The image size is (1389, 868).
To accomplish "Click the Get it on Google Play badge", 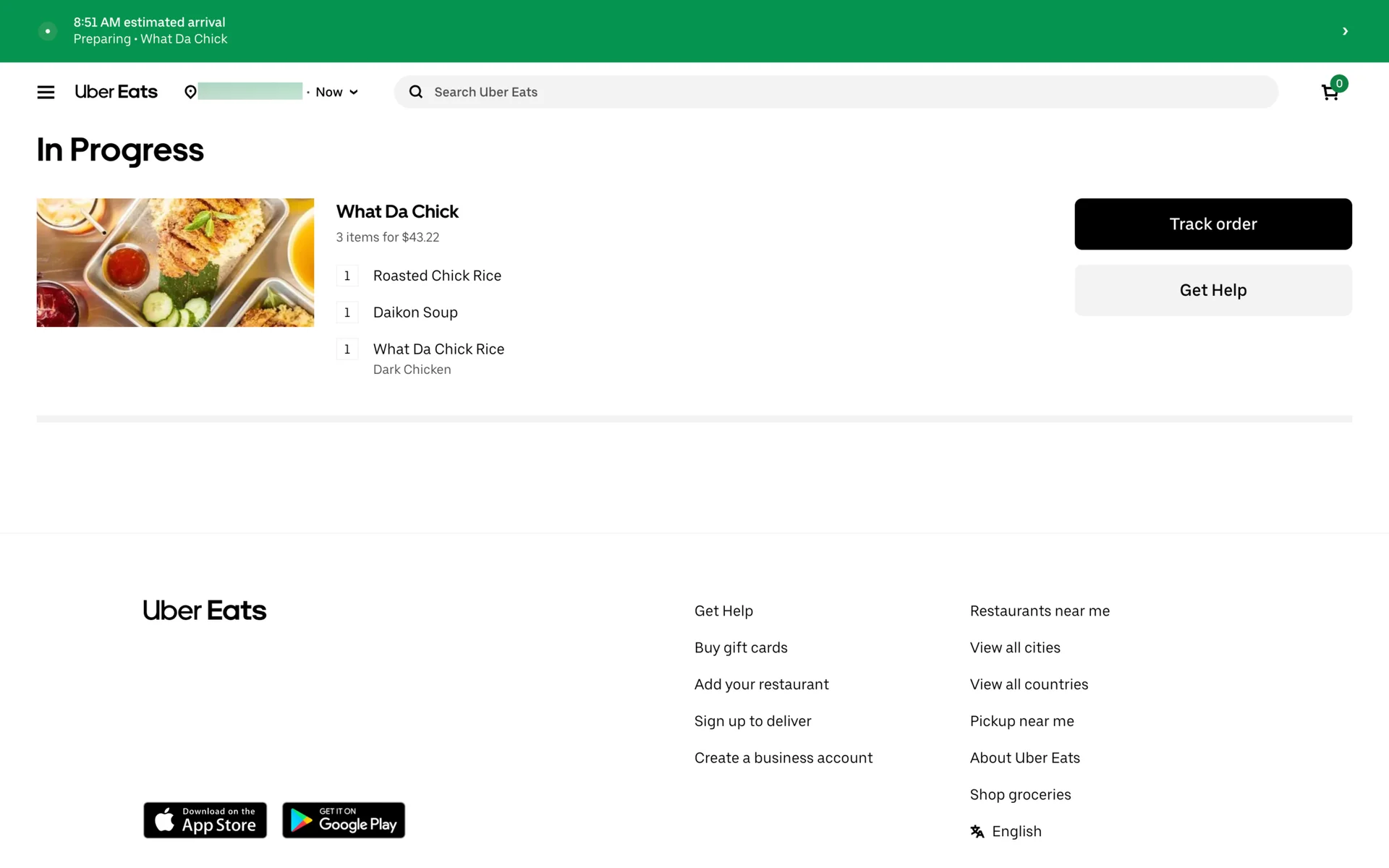I will pyautogui.click(x=344, y=820).
